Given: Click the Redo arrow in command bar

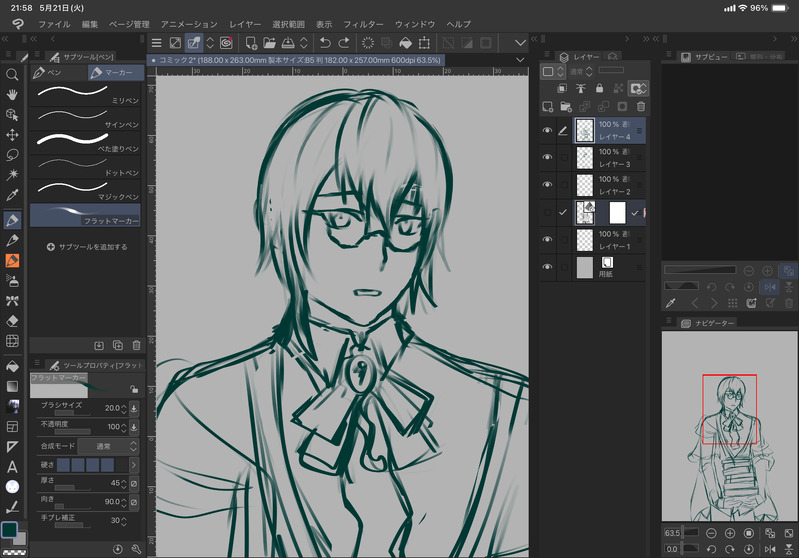Looking at the screenshot, I should click(344, 43).
